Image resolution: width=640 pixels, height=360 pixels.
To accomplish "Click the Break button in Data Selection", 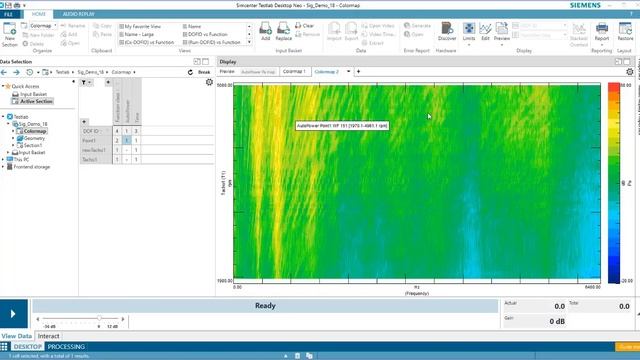I will click(204, 72).
